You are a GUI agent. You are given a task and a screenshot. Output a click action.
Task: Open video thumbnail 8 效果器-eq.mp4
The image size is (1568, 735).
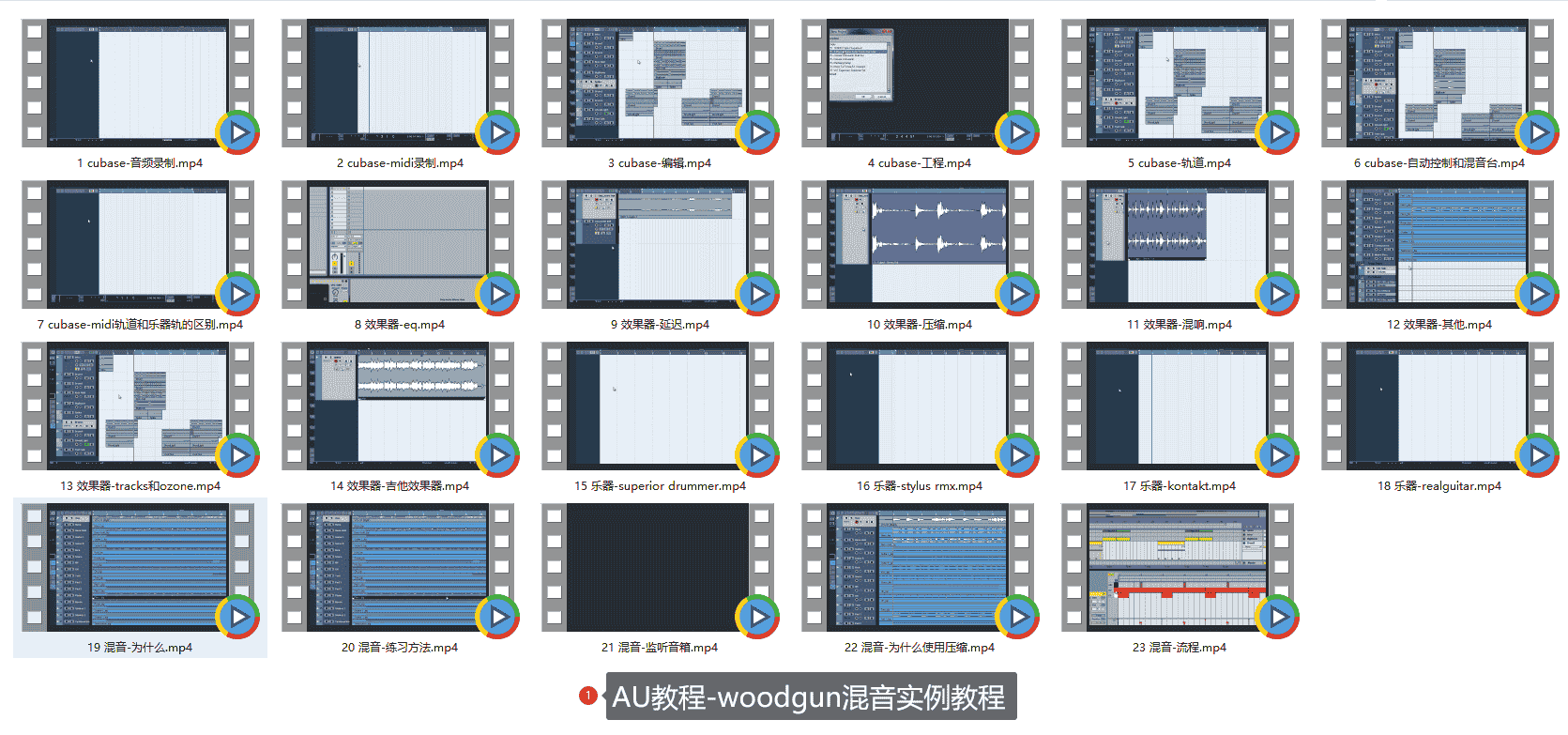pos(399,245)
